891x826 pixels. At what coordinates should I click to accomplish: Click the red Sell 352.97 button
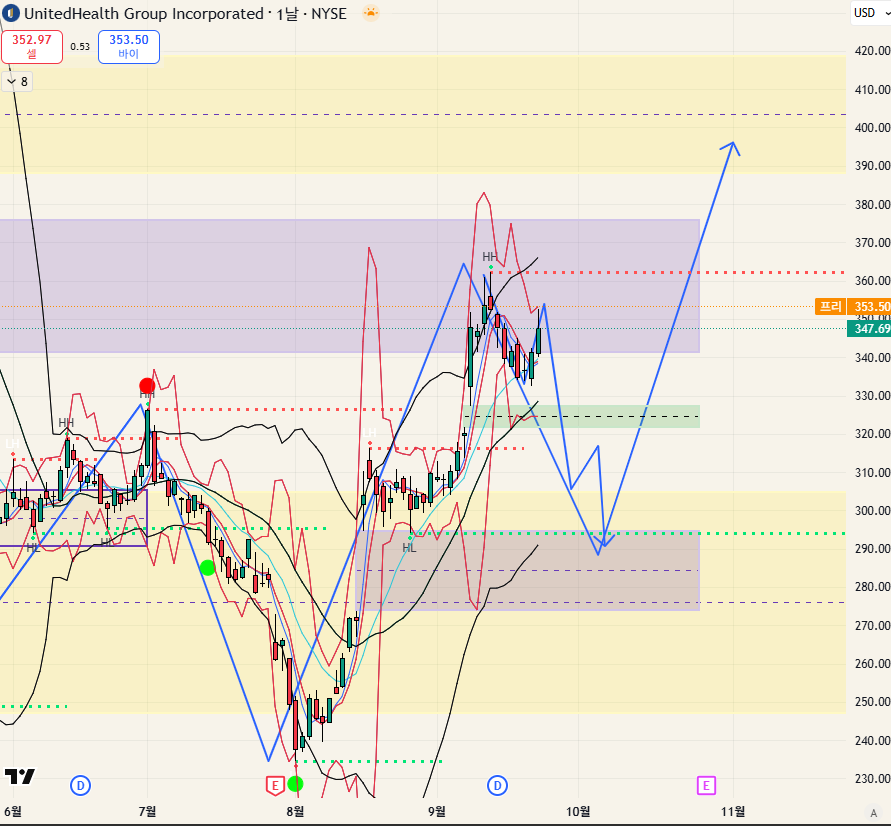pyautogui.click(x=32, y=47)
